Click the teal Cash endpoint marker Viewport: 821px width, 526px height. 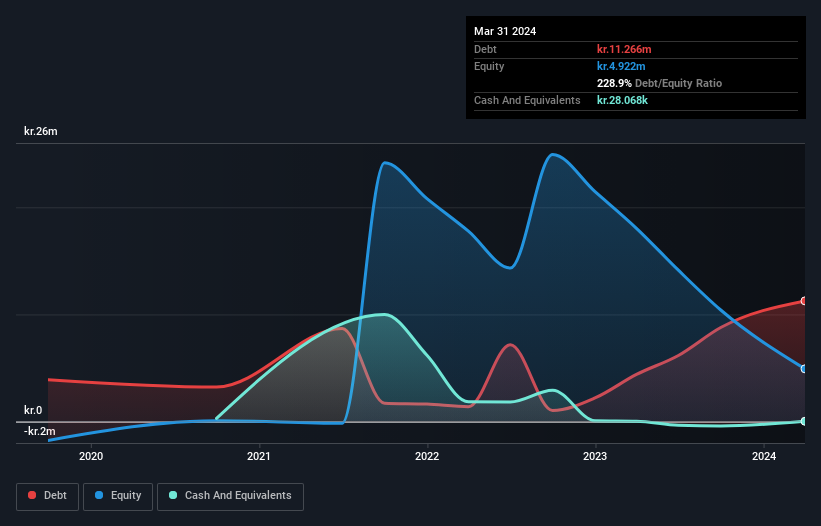[x=804, y=421]
